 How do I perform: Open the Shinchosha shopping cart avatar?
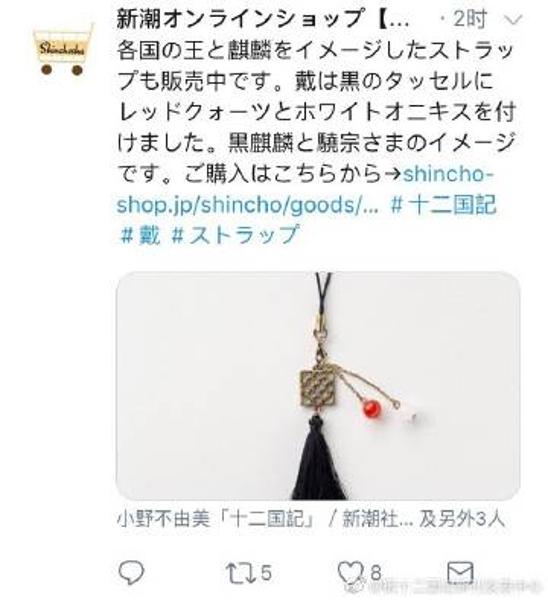pyautogui.click(x=62, y=49)
